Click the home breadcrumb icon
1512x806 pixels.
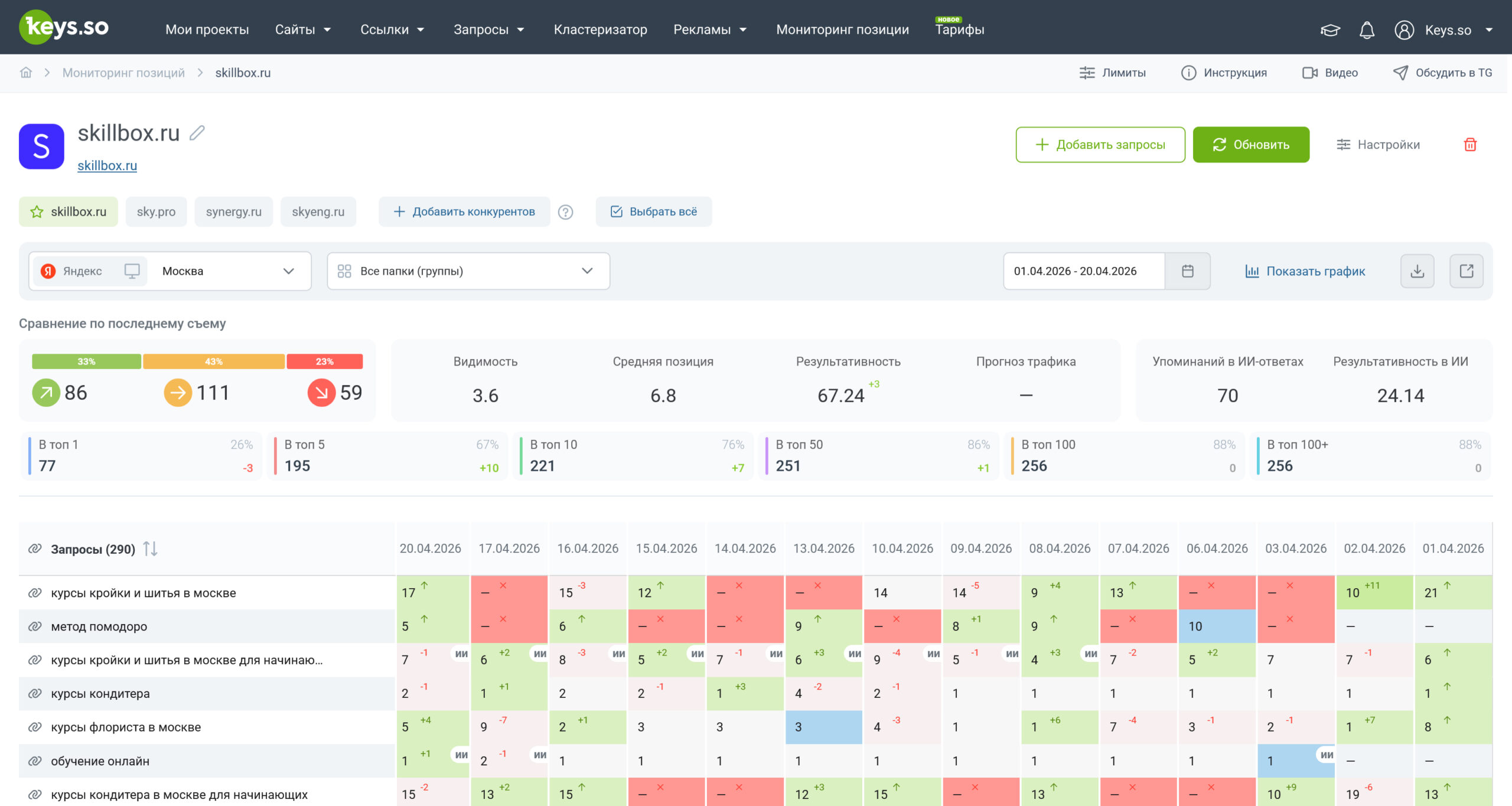[26, 73]
